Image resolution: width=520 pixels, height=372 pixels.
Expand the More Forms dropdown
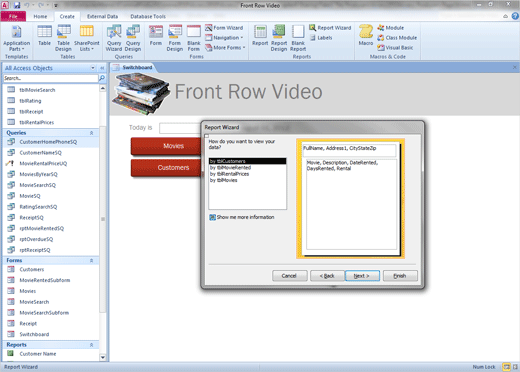(225, 48)
